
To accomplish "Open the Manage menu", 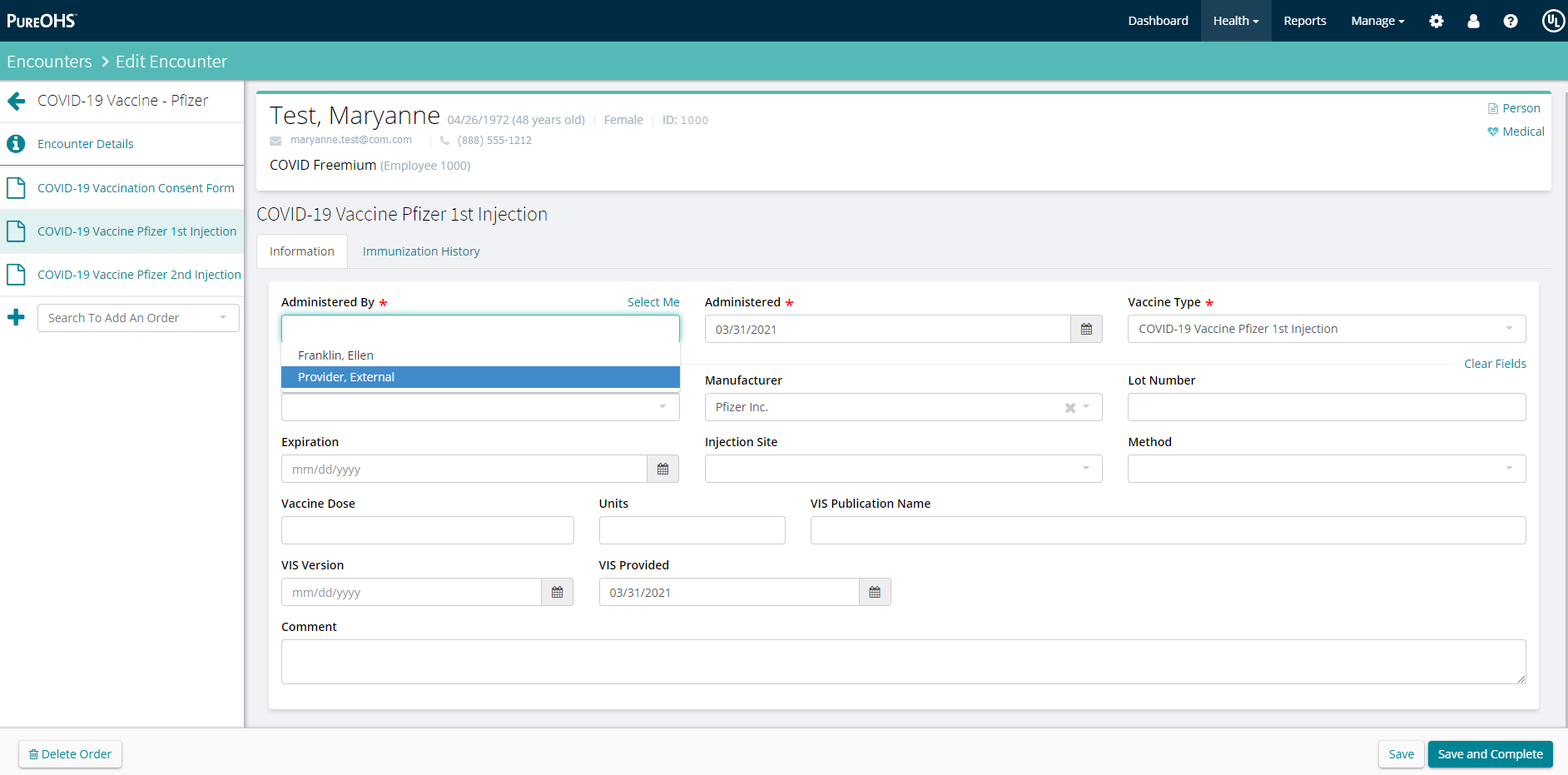I will 1377,21.
